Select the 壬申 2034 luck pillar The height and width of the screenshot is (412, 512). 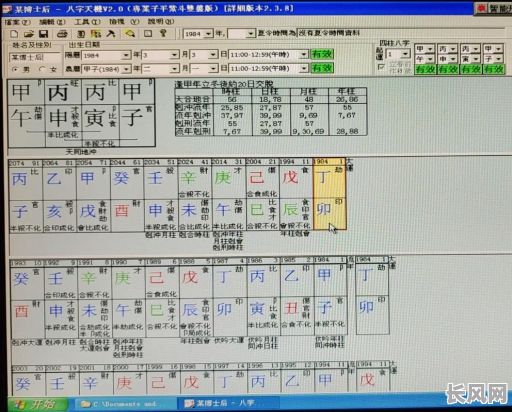(x=160, y=194)
